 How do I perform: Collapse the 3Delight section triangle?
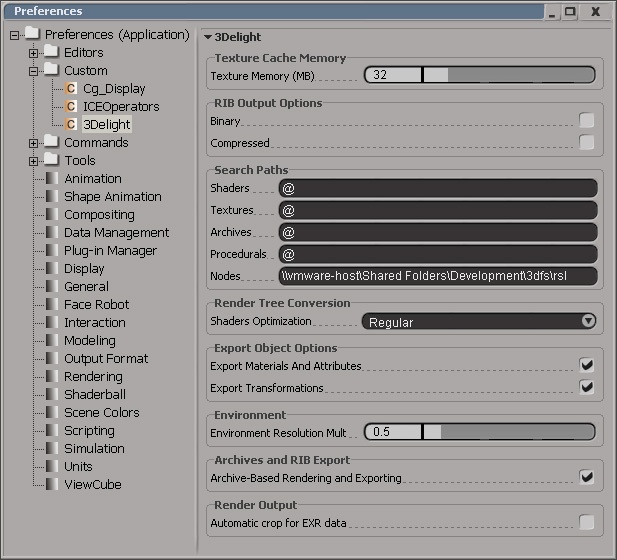[208, 37]
